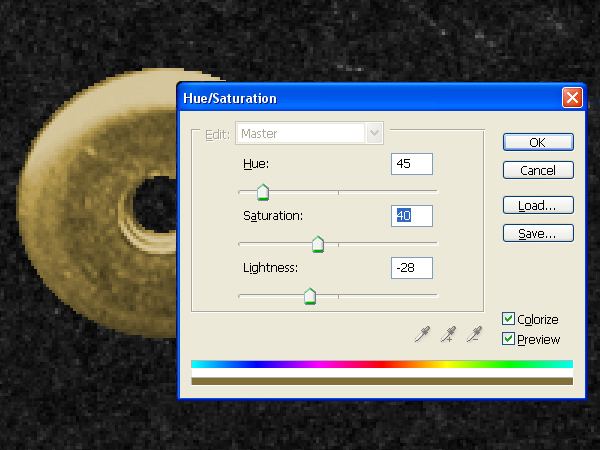This screenshot has height=450, width=600.
Task: Focus the Lightness value field
Action: pos(412,268)
